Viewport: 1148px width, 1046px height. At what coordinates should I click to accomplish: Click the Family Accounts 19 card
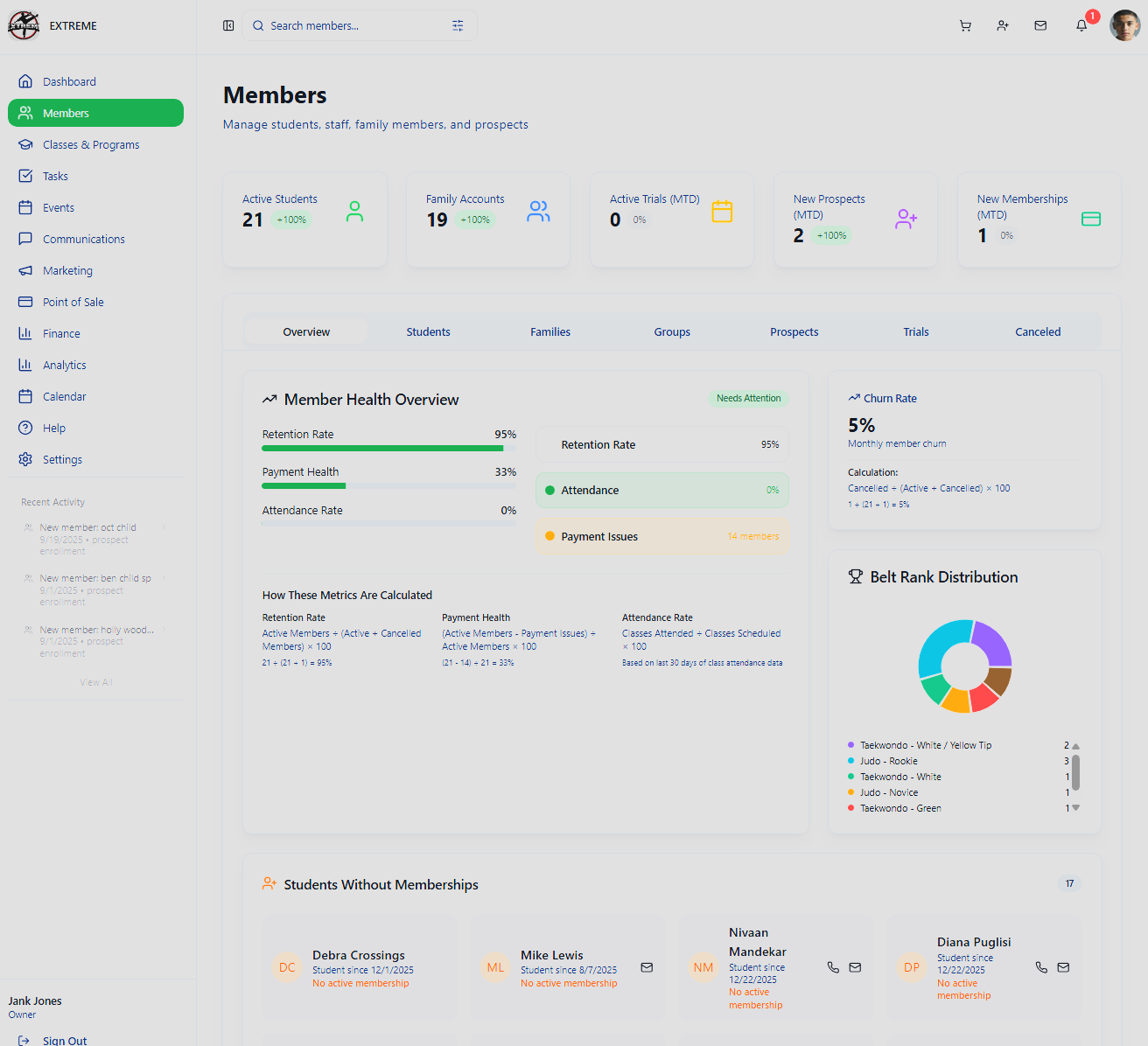click(x=488, y=220)
